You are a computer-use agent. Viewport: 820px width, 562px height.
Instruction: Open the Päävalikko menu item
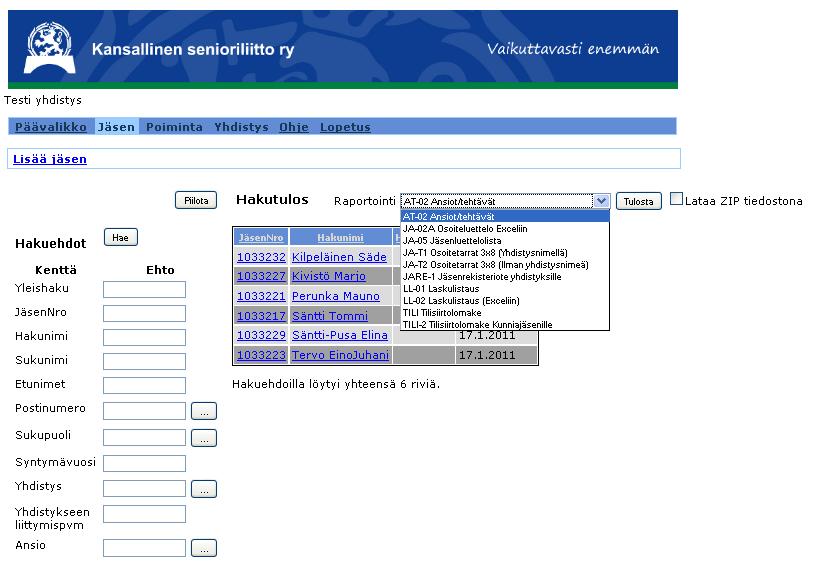tap(51, 127)
